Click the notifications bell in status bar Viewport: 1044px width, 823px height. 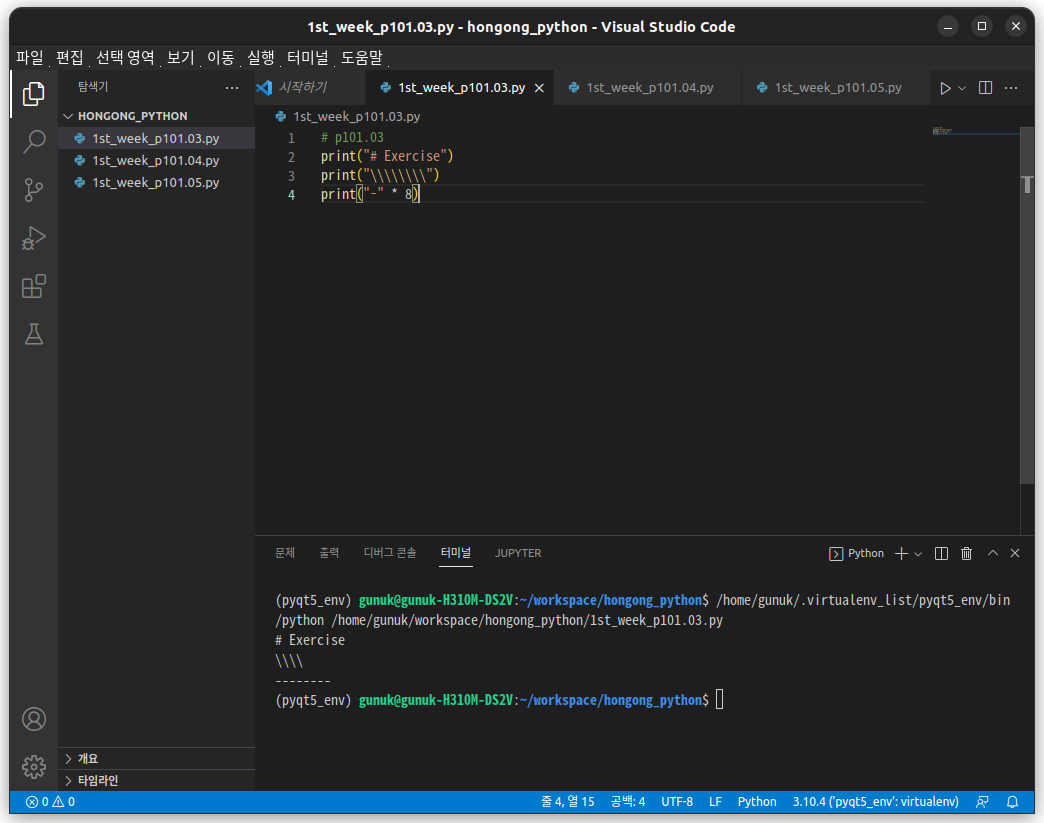coord(1012,802)
